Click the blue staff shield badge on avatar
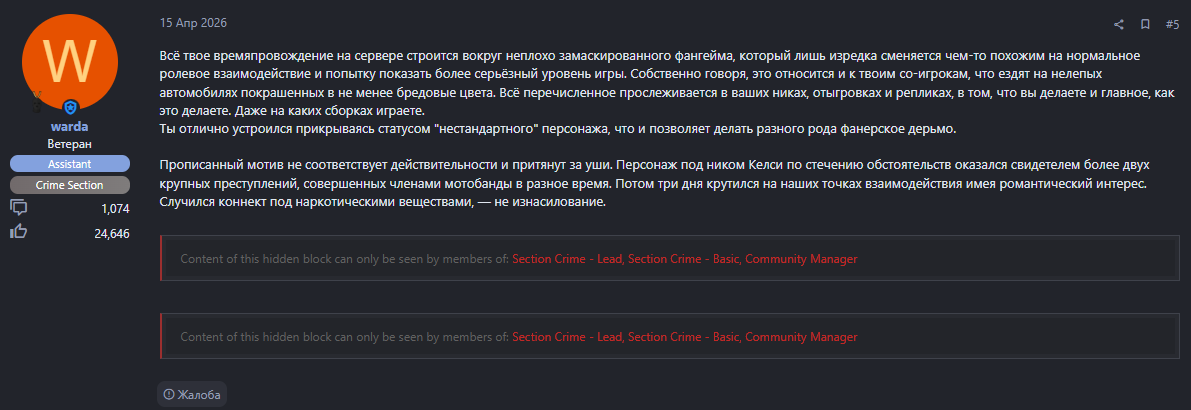Viewport: 1191px width, 410px height. point(70,107)
